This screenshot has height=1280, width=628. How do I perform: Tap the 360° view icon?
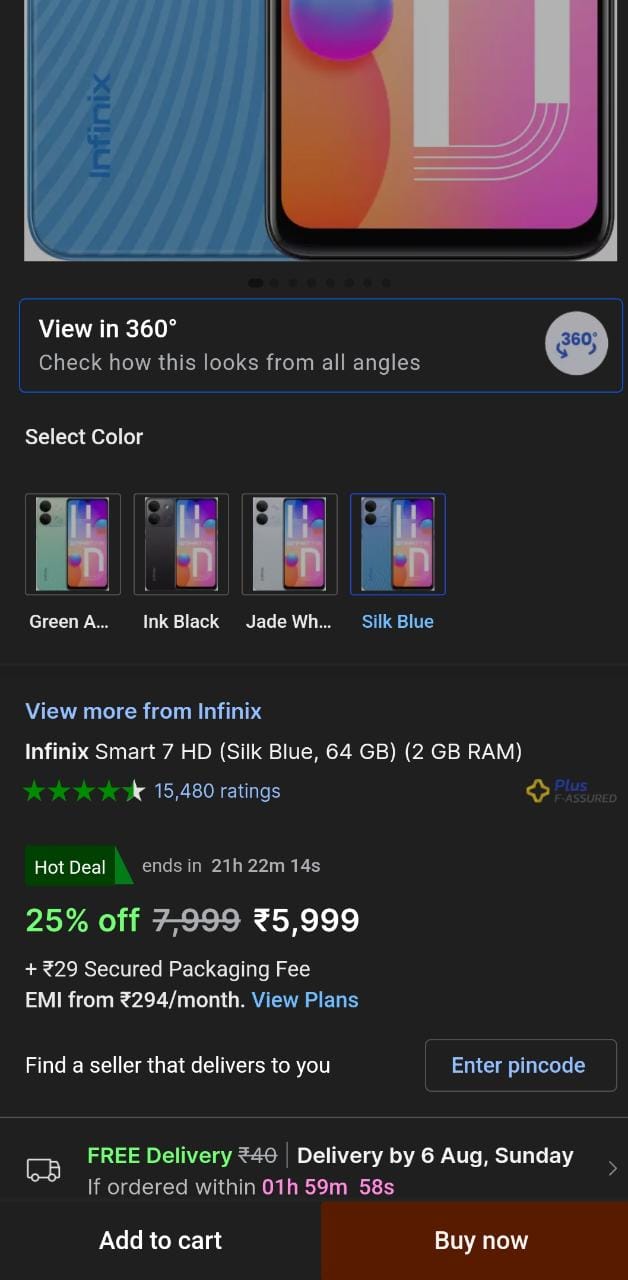[x=576, y=344]
